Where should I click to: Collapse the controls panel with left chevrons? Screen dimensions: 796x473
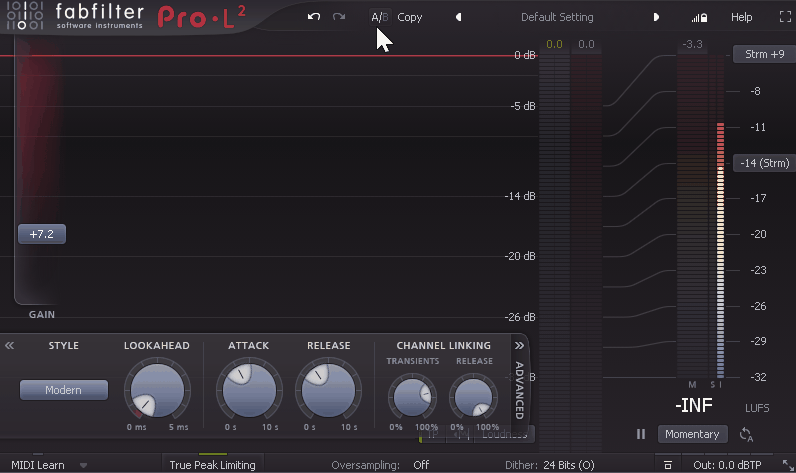tap(10, 346)
